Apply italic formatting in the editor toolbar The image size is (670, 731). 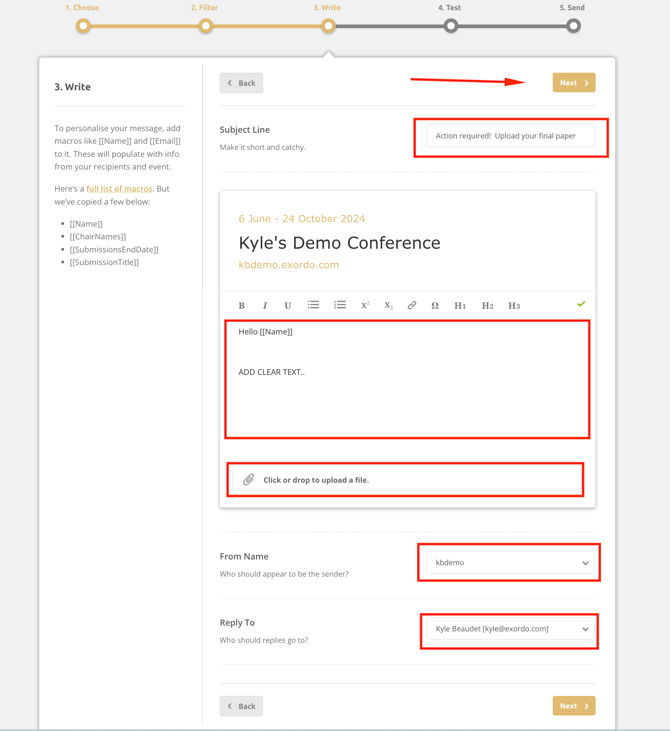click(265, 306)
